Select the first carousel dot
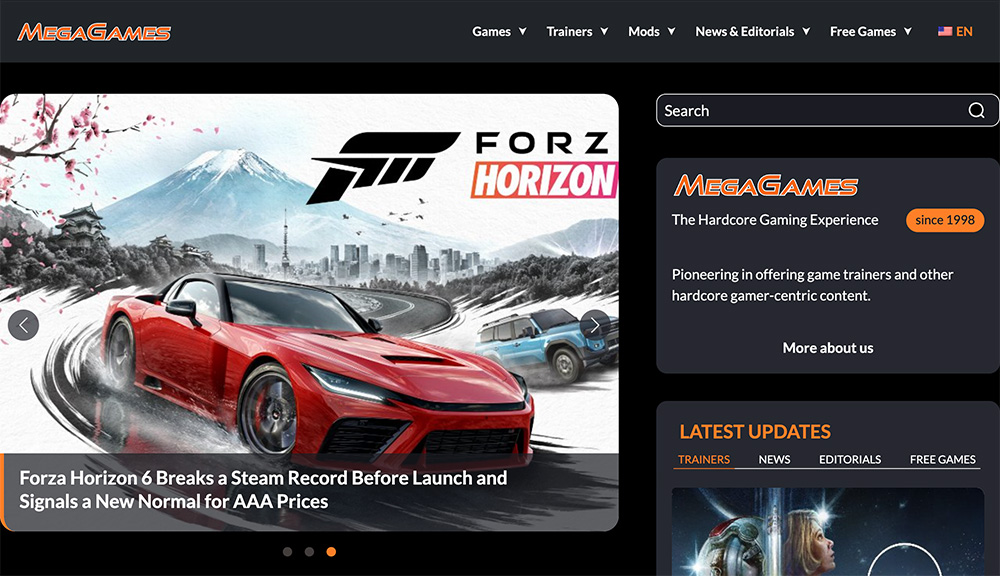The image size is (1000, 576). pos(288,552)
